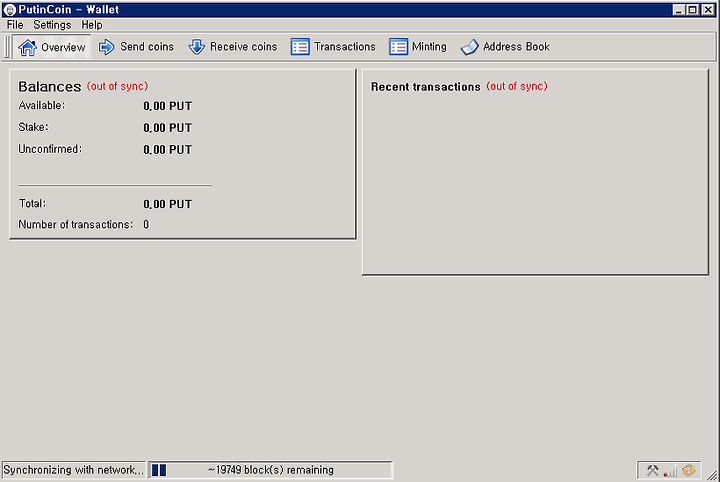Open the Address Book label
The image size is (720, 482).
coord(516,47)
